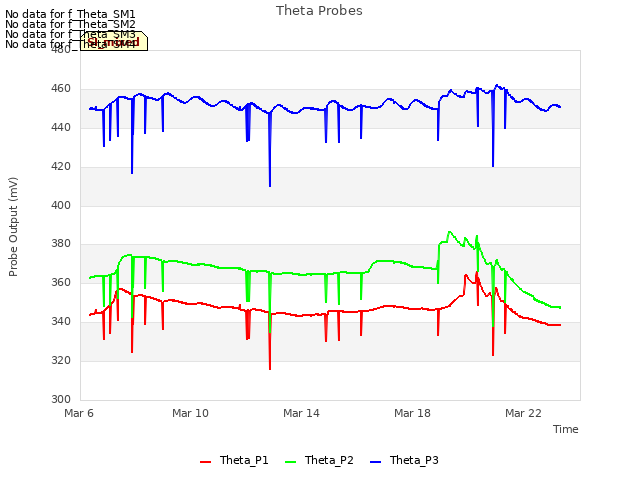Click the 460 y-axis tick label
Image resolution: width=640 pixels, height=480 pixels.
pyautogui.click(x=61, y=89)
